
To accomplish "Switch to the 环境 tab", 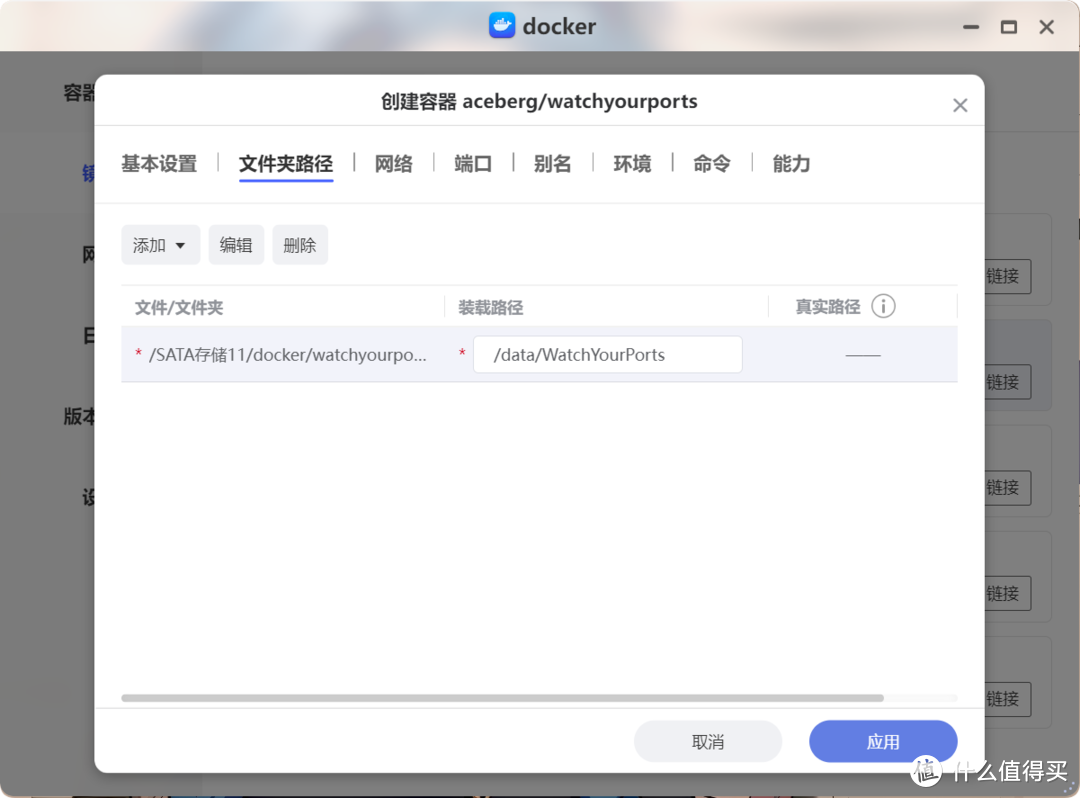I will point(632,163).
